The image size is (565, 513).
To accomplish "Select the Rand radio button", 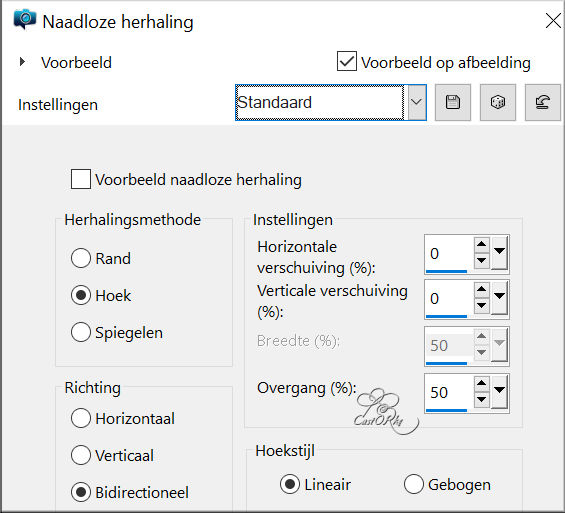I will (x=81, y=258).
